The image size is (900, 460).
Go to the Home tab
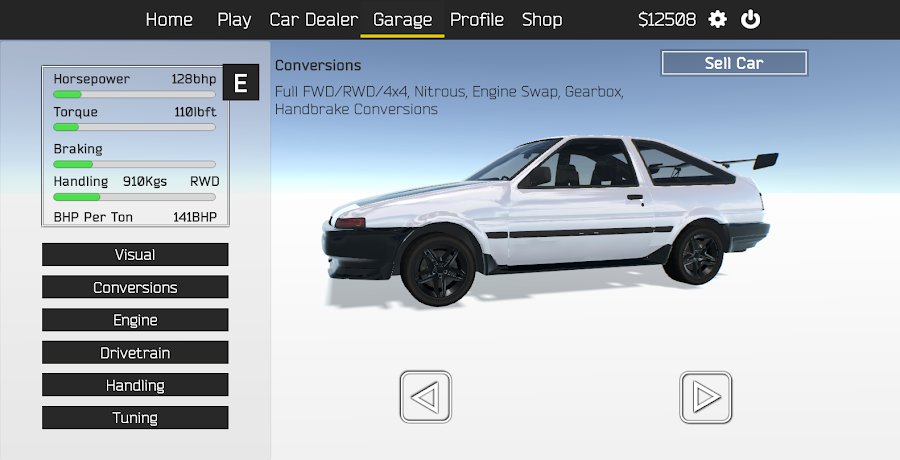point(169,19)
